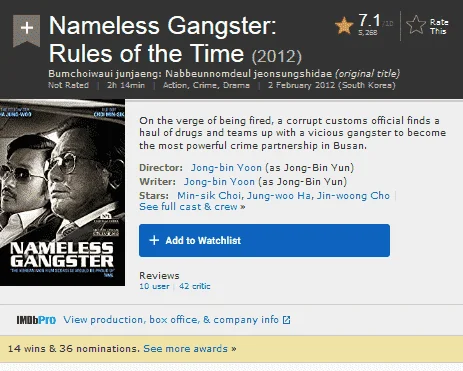Expand See full cast & crew

tap(192, 207)
